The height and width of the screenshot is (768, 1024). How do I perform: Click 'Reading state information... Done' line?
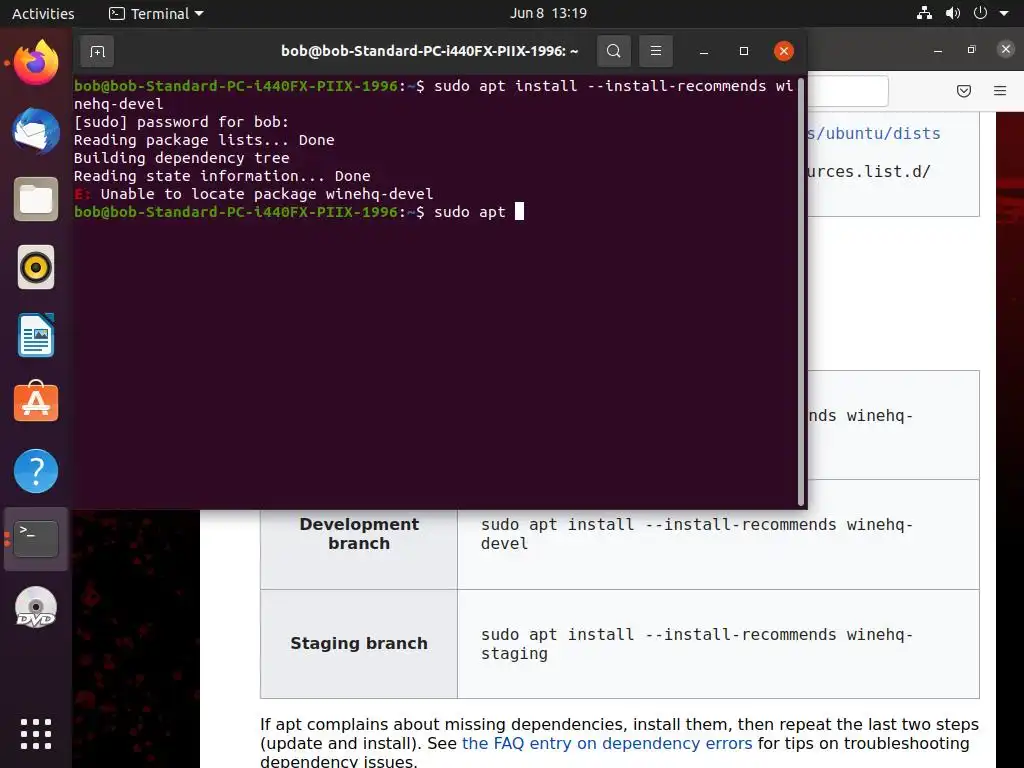point(222,176)
